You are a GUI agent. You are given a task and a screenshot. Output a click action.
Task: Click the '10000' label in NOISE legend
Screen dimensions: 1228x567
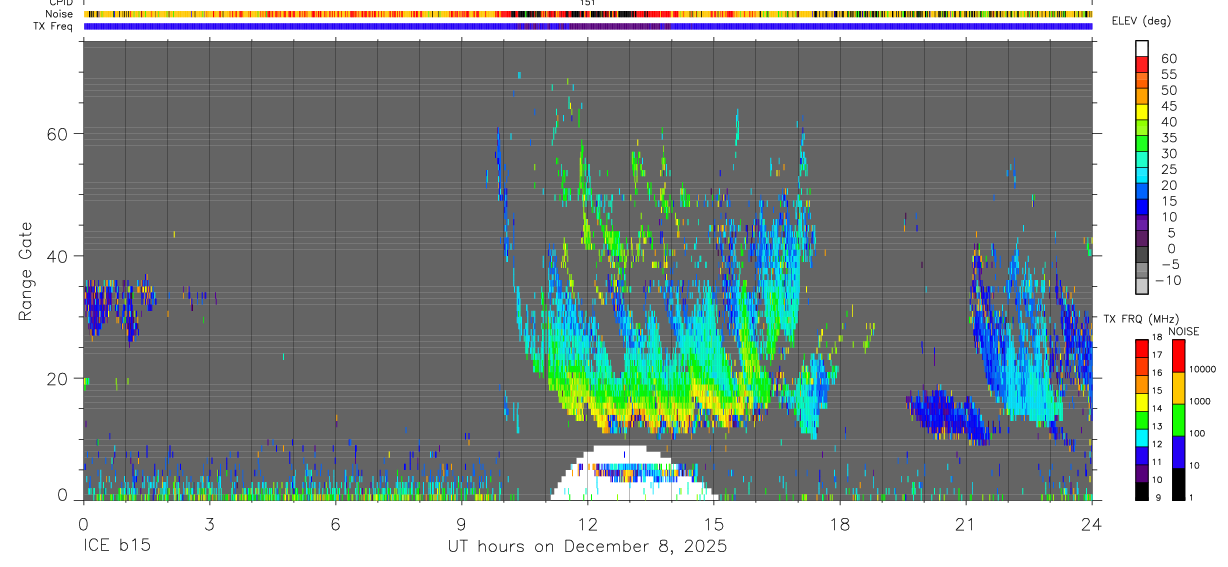(1202, 369)
